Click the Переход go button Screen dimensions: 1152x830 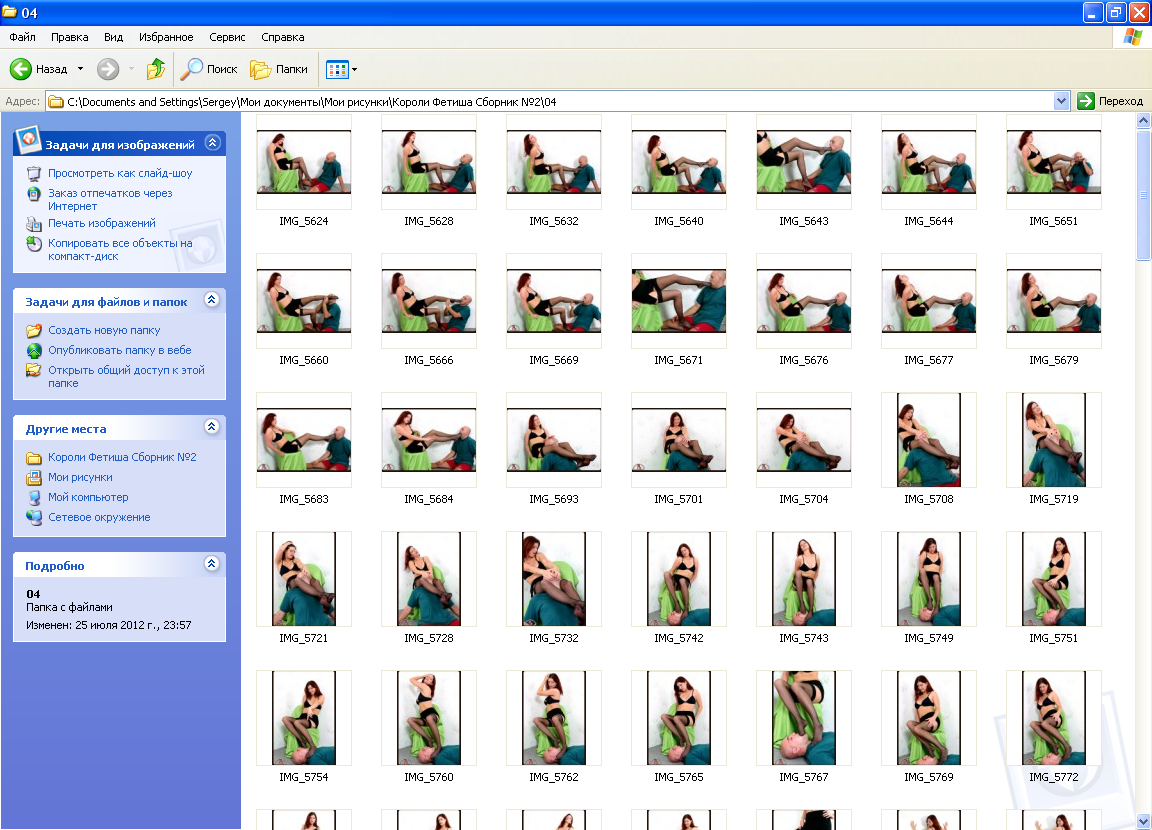pos(1111,101)
